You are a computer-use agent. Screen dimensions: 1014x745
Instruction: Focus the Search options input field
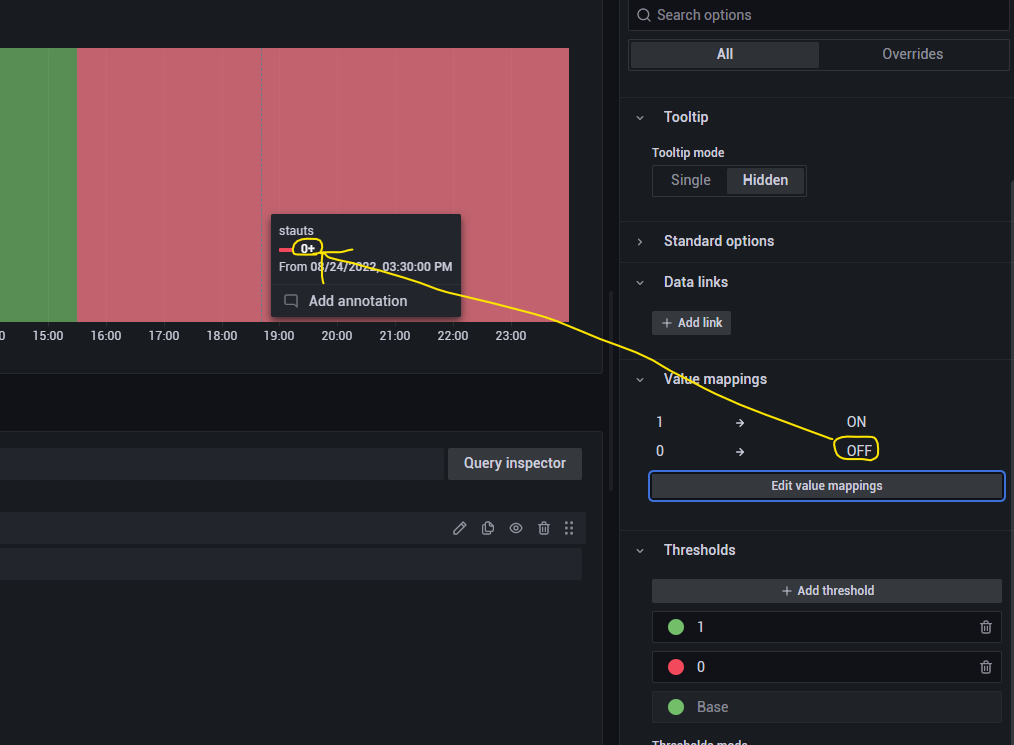click(819, 15)
